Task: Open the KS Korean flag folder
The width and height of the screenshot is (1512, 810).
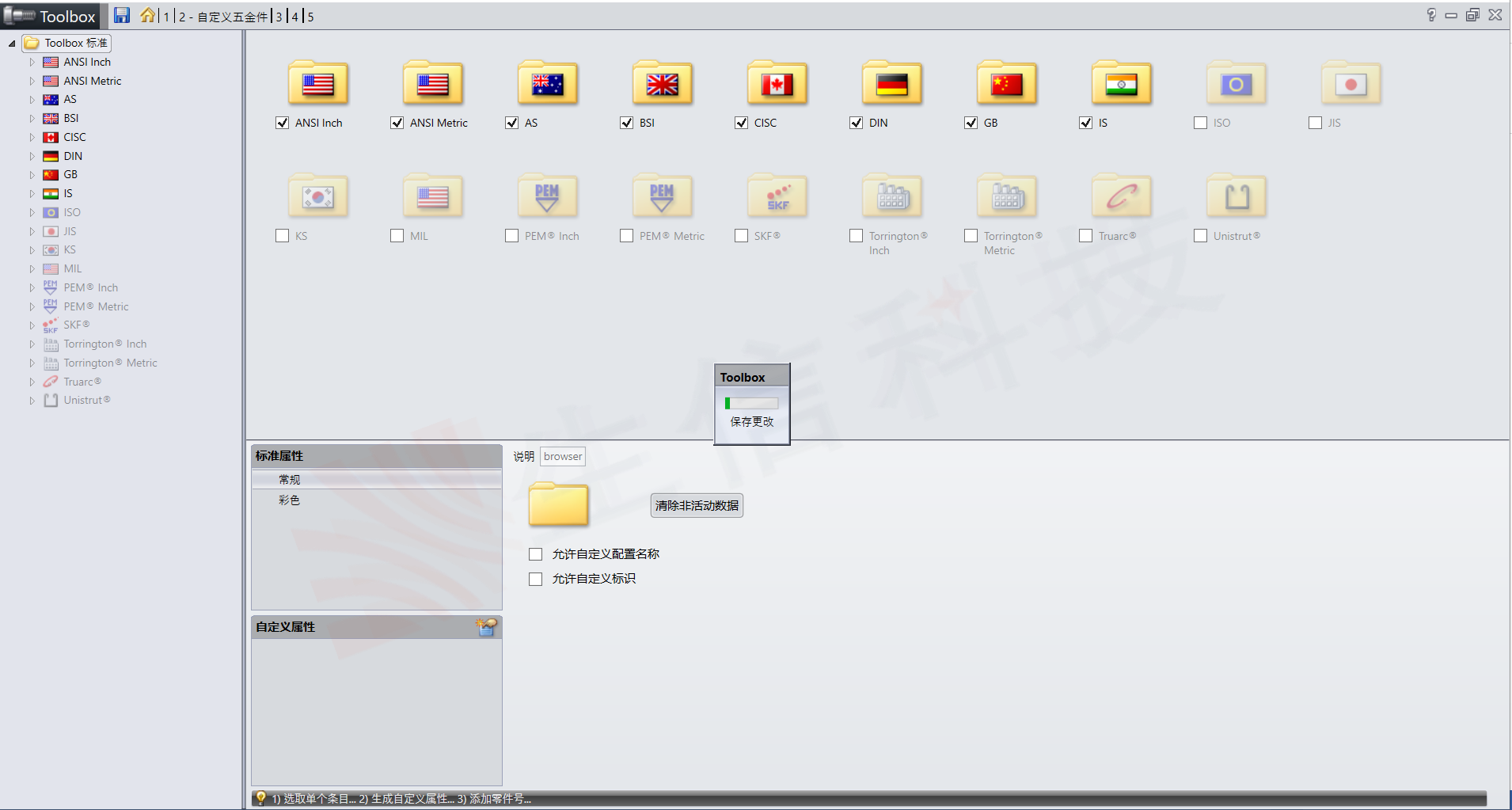Action: [x=318, y=196]
